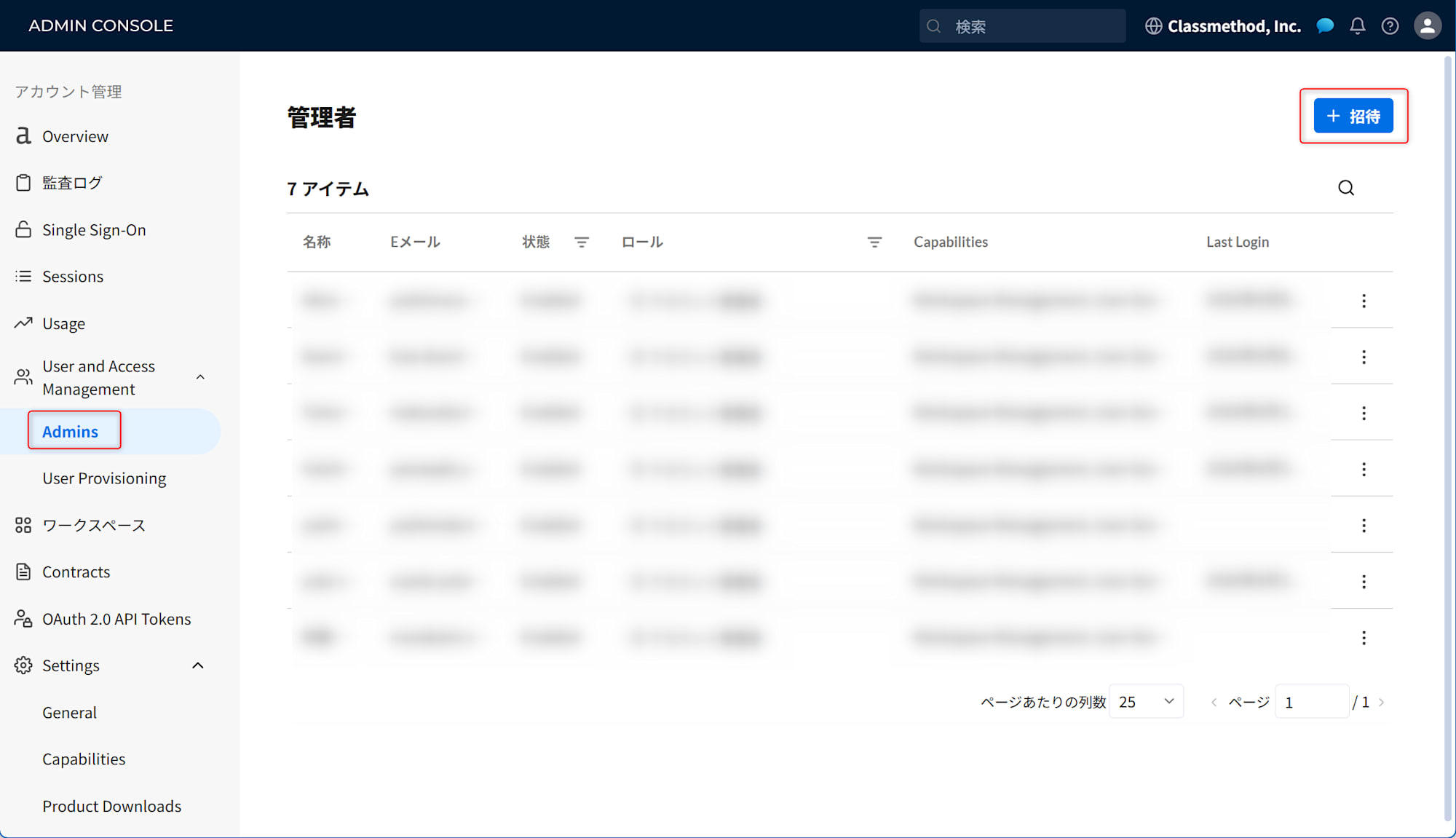Open Single Sign-On in the sidebar
This screenshot has height=838, width=1456.
click(94, 230)
